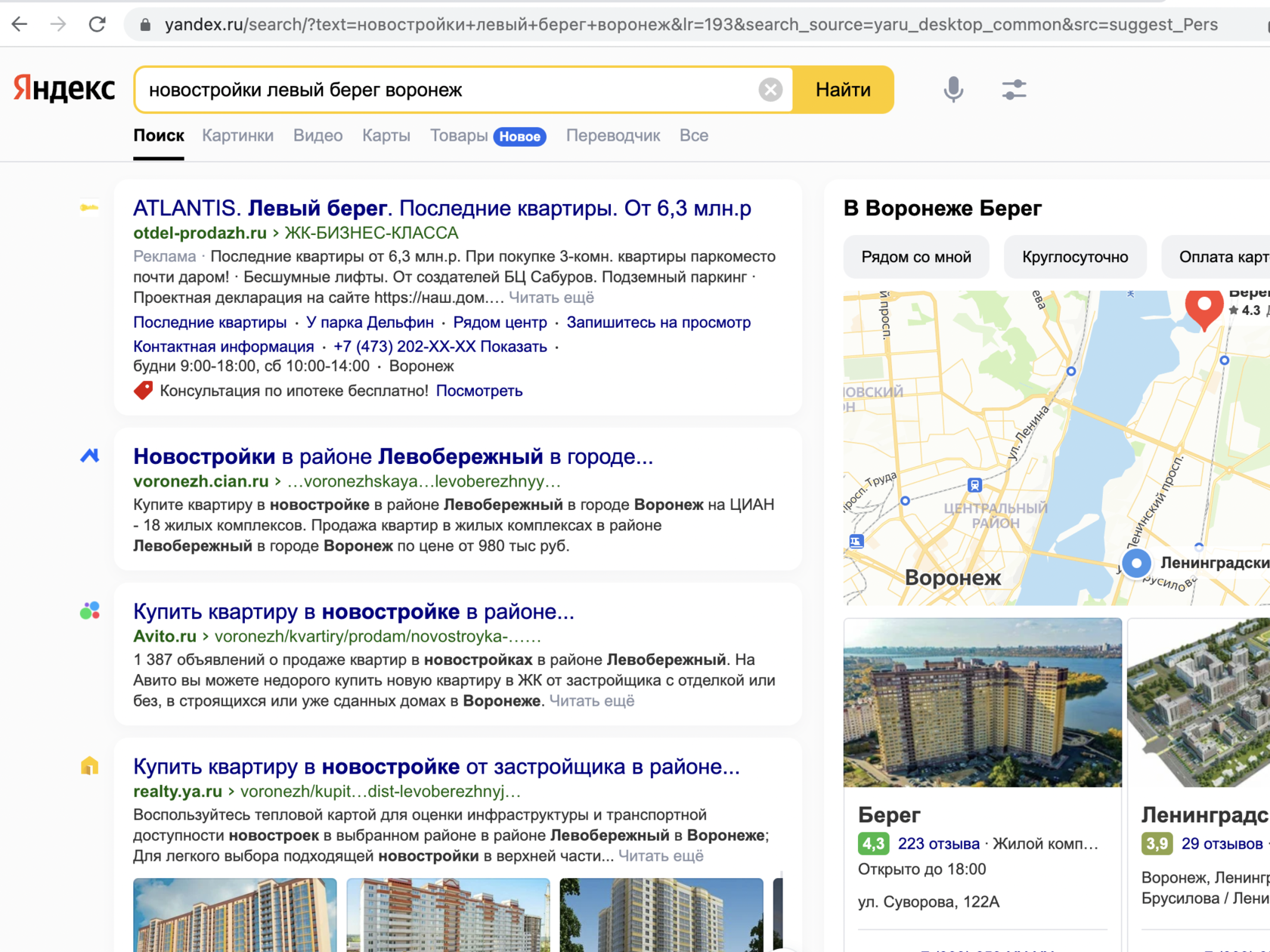This screenshot has height=952, width=1270.
Task: Click the 4,3 rating badge
Action: (873, 844)
